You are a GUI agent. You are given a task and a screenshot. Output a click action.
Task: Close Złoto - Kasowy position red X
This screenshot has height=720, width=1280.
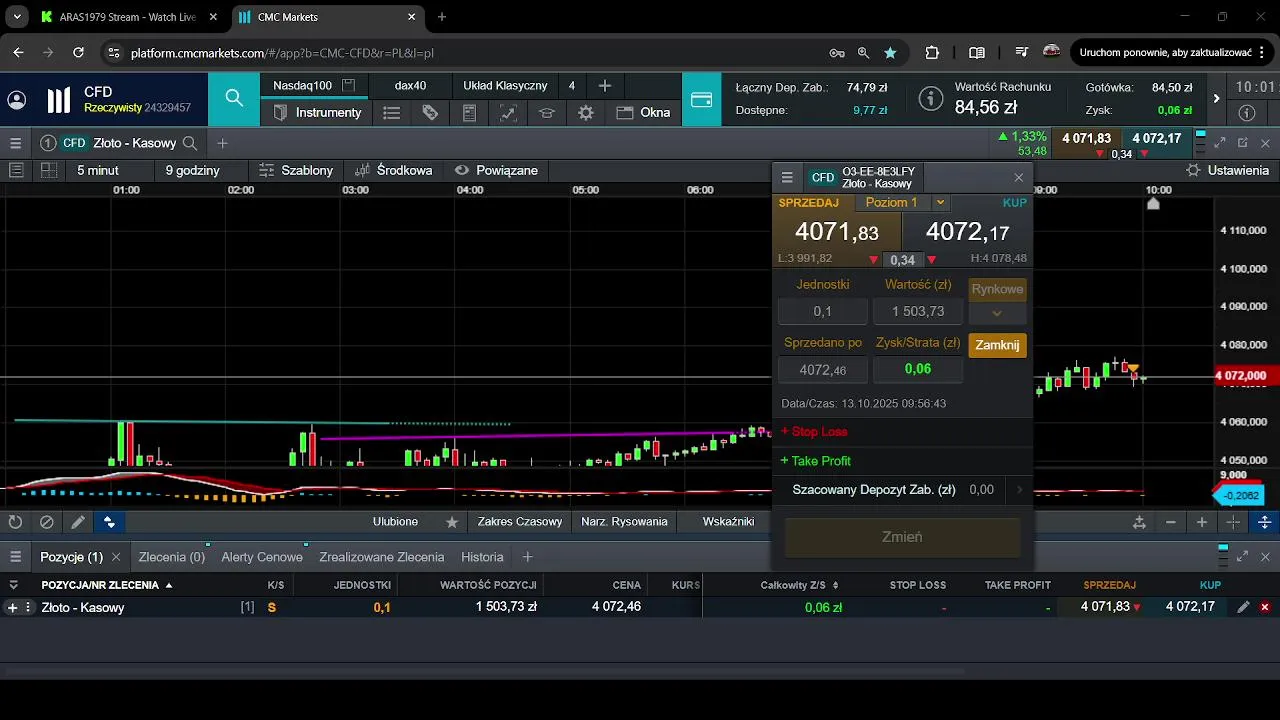1265,607
